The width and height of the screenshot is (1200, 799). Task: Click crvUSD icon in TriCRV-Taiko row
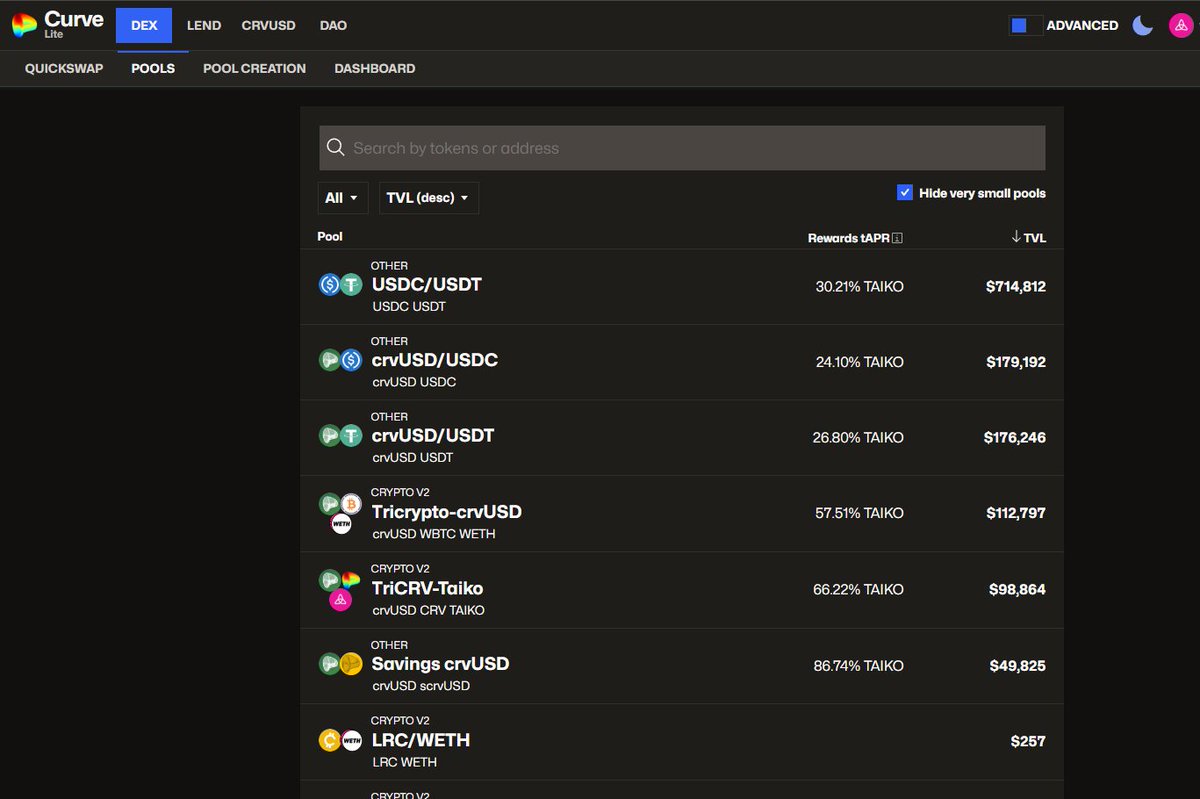coord(330,580)
